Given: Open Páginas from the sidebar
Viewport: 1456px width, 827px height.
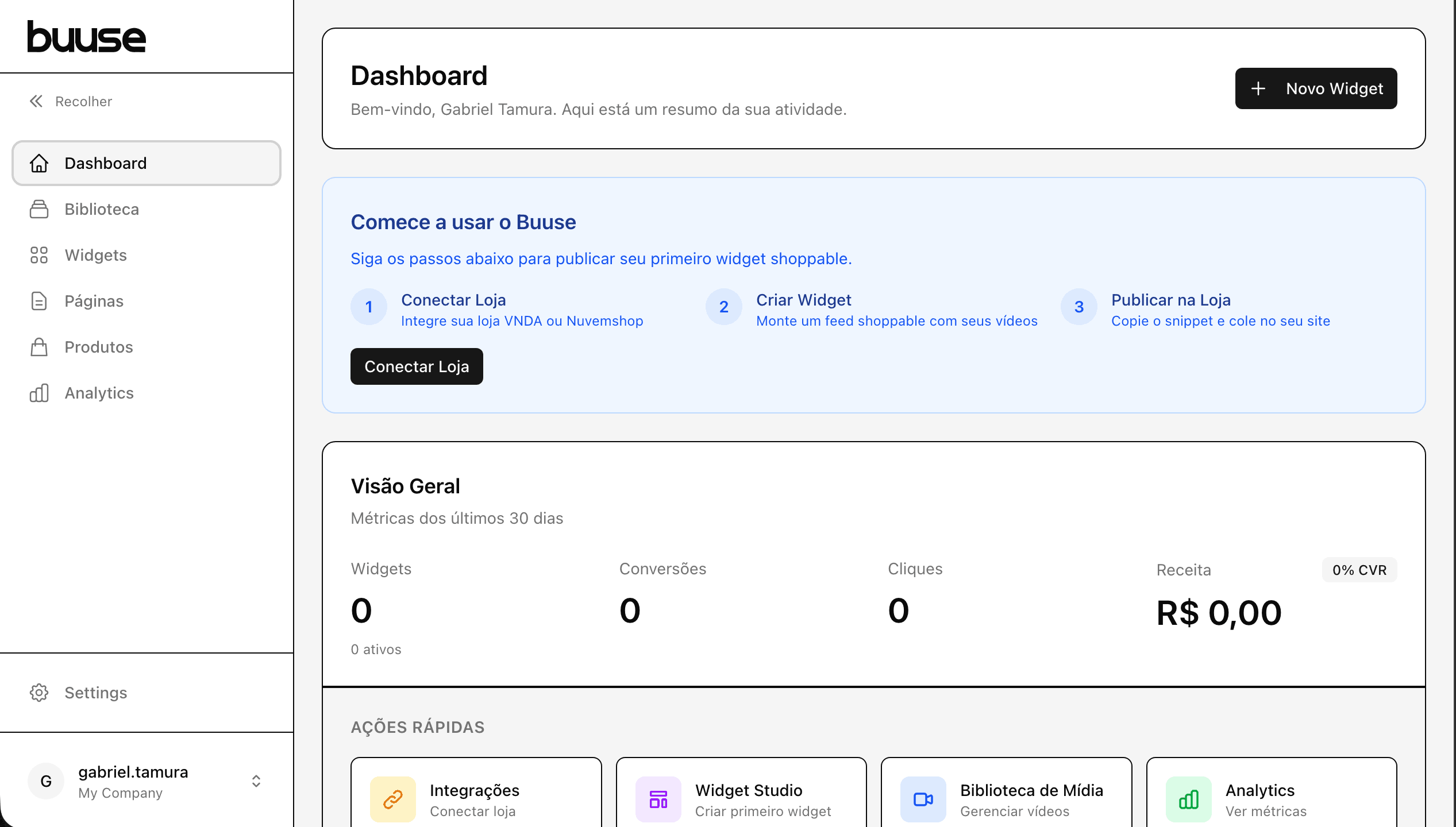Looking at the screenshot, I should coord(147,301).
